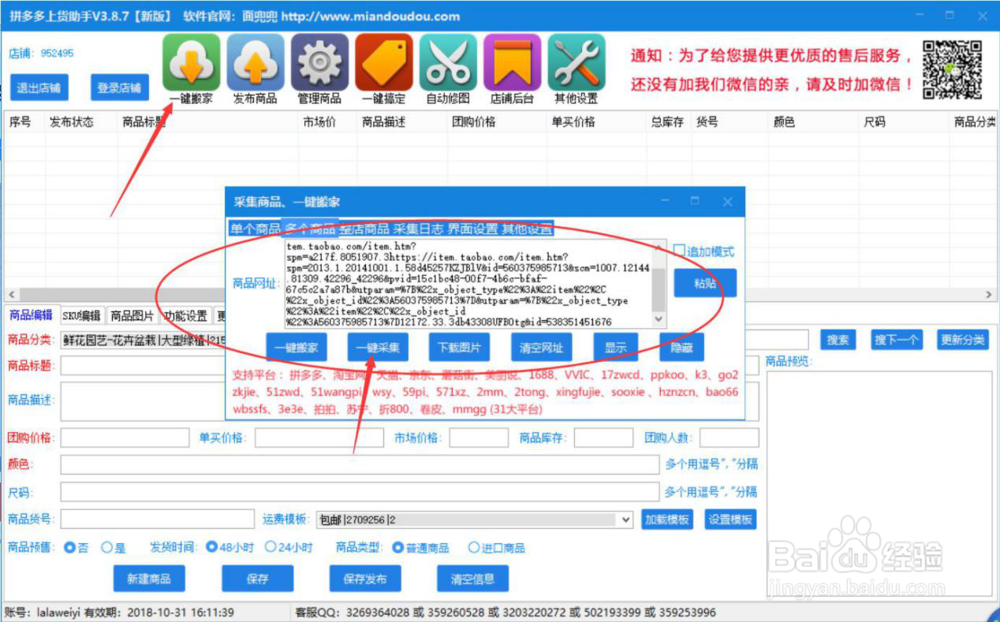Click 搜索 category button

[x=838, y=339]
